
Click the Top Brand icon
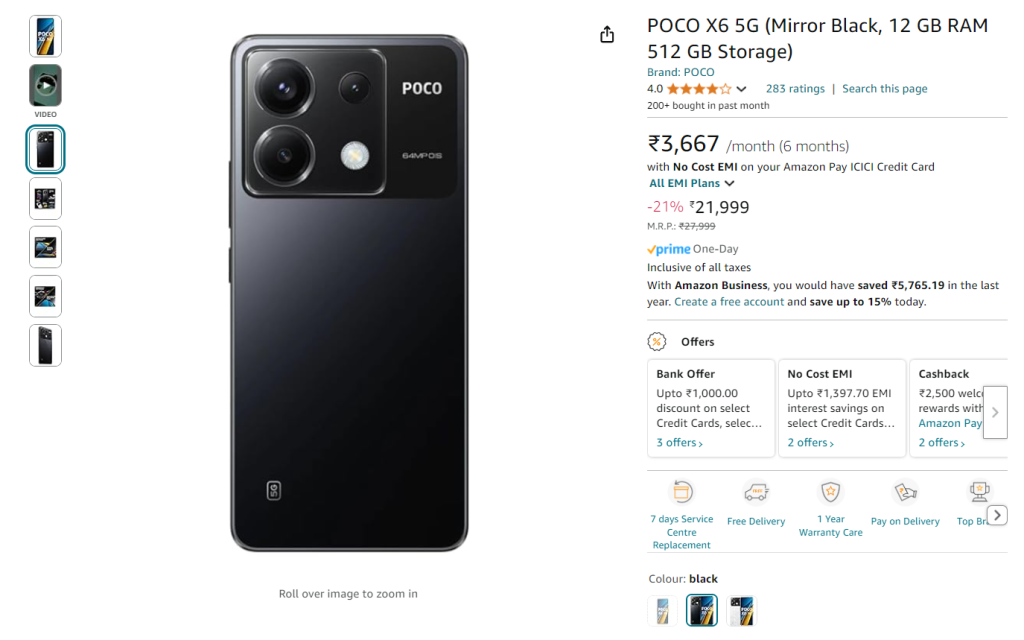[x=979, y=492]
